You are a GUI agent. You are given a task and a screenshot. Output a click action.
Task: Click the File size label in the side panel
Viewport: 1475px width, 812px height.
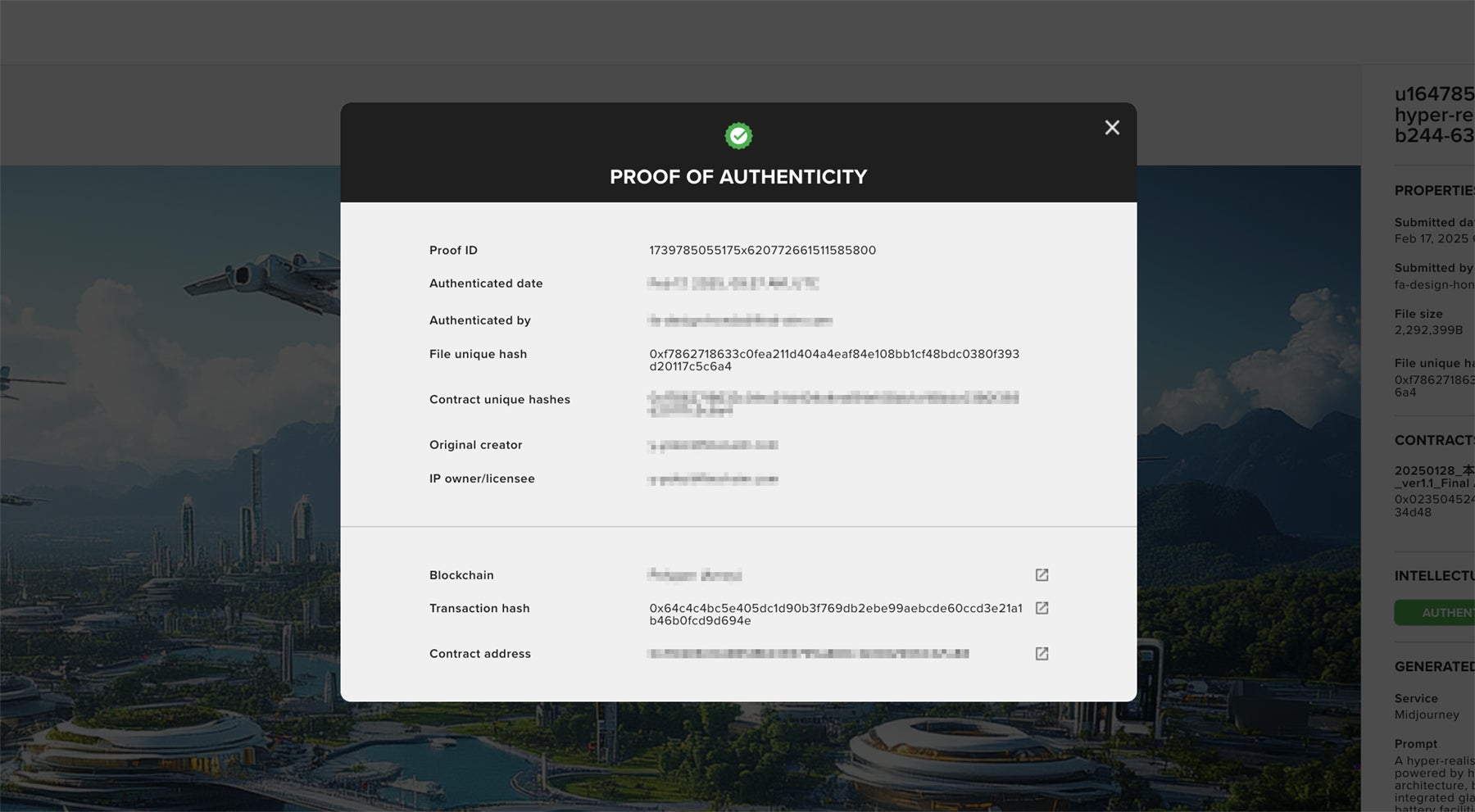1418,314
